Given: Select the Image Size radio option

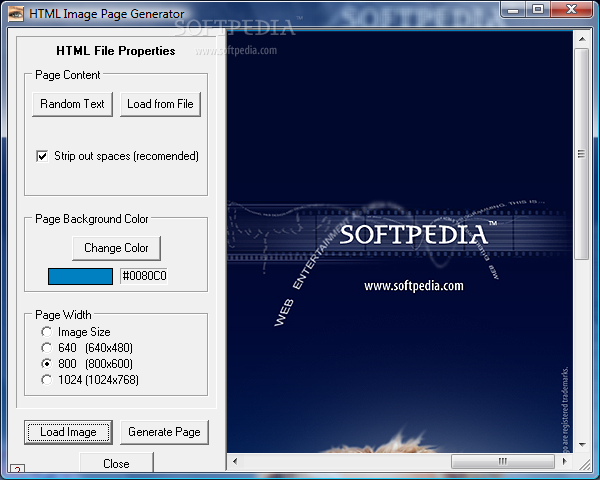Looking at the screenshot, I should (47, 331).
